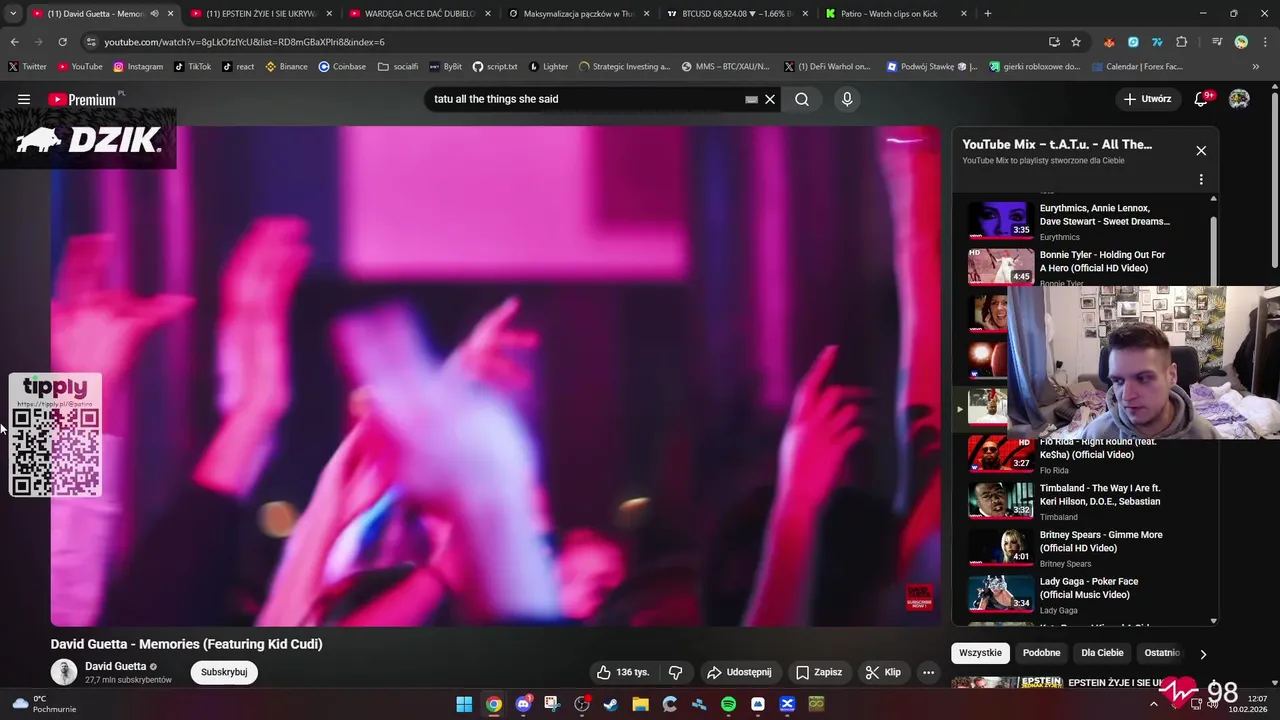The width and height of the screenshot is (1280, 720).
Task: Open Steam from taskbar
Action: click(x=611, y=704)
